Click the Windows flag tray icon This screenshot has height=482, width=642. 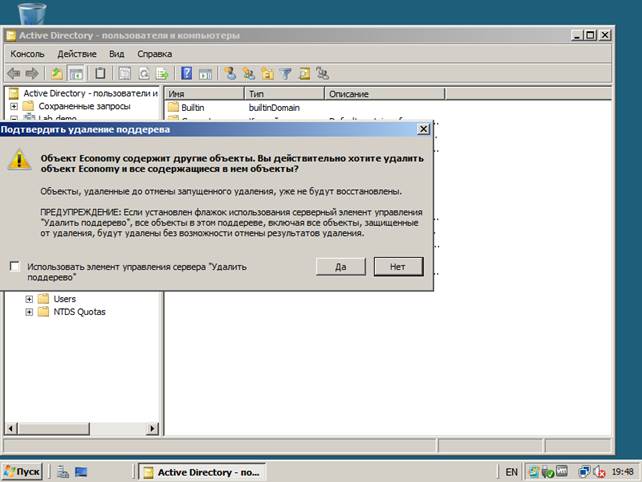(533, 472)
